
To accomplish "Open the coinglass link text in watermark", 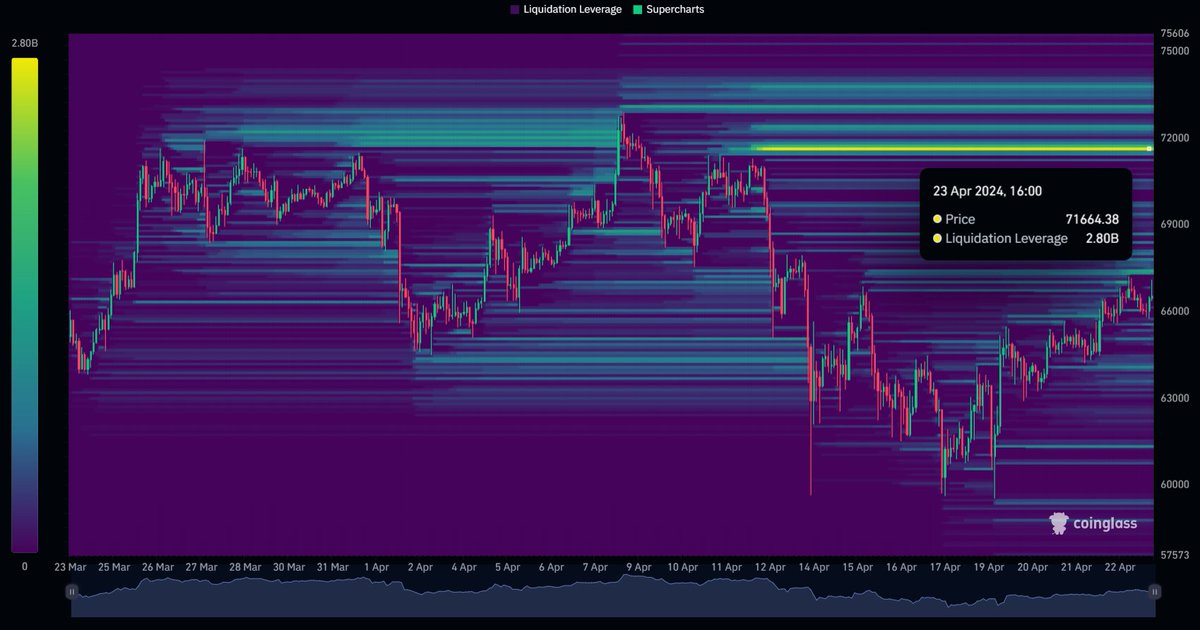I will tap(1105, 522).
